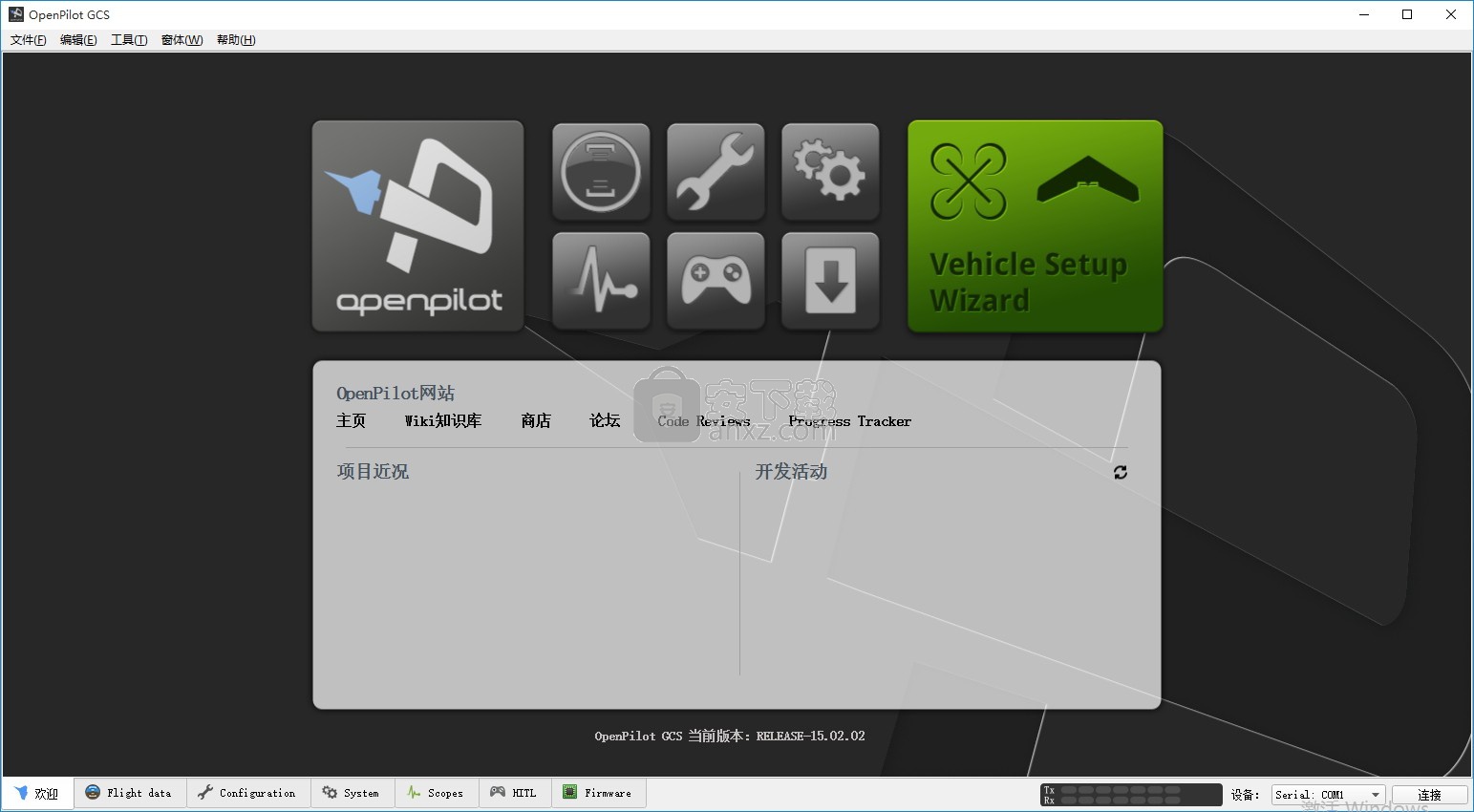Switch to the 欢迎 tab

(37, 793)
